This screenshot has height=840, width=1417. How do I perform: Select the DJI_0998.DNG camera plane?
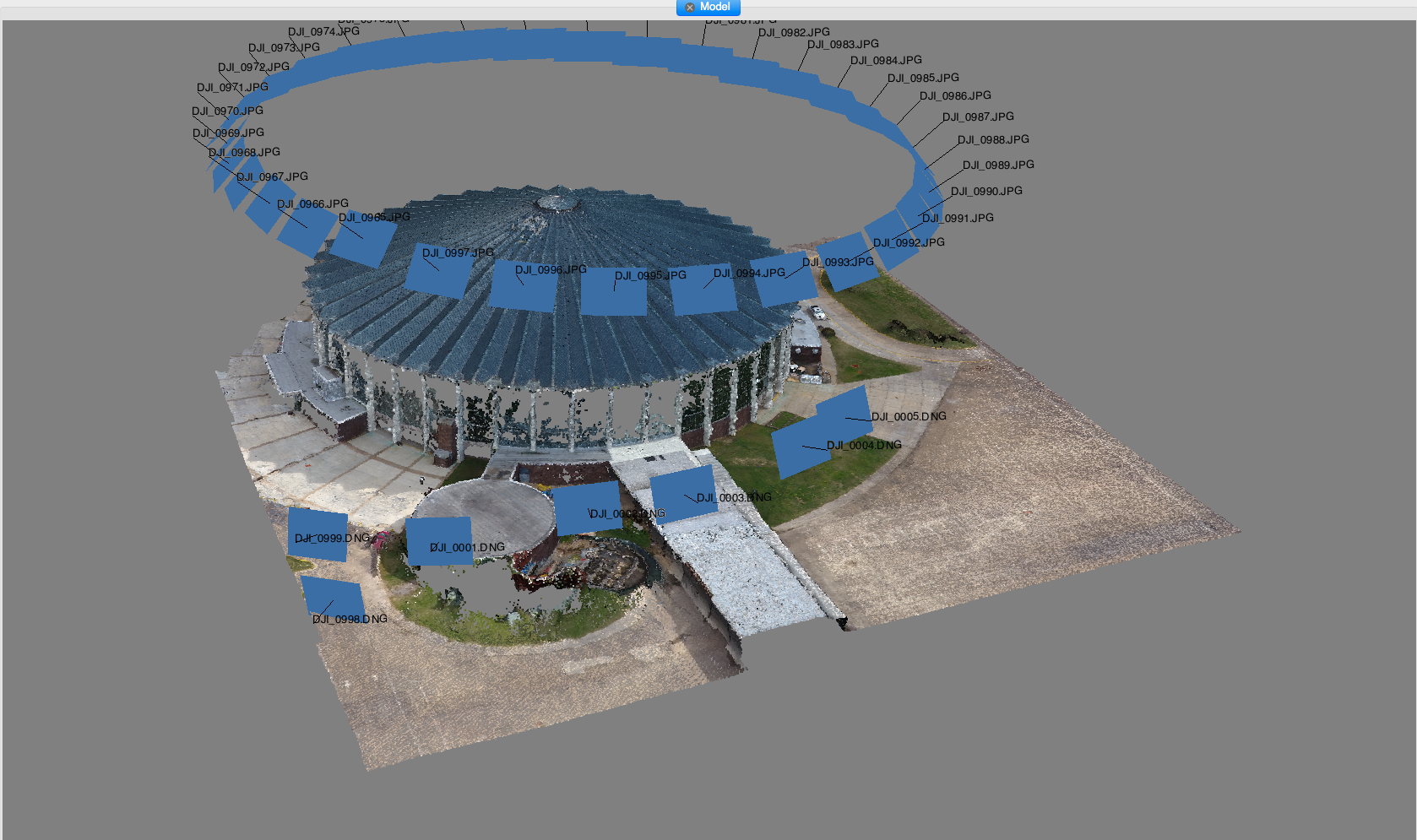pyautogui.click(x=332, y=595)
